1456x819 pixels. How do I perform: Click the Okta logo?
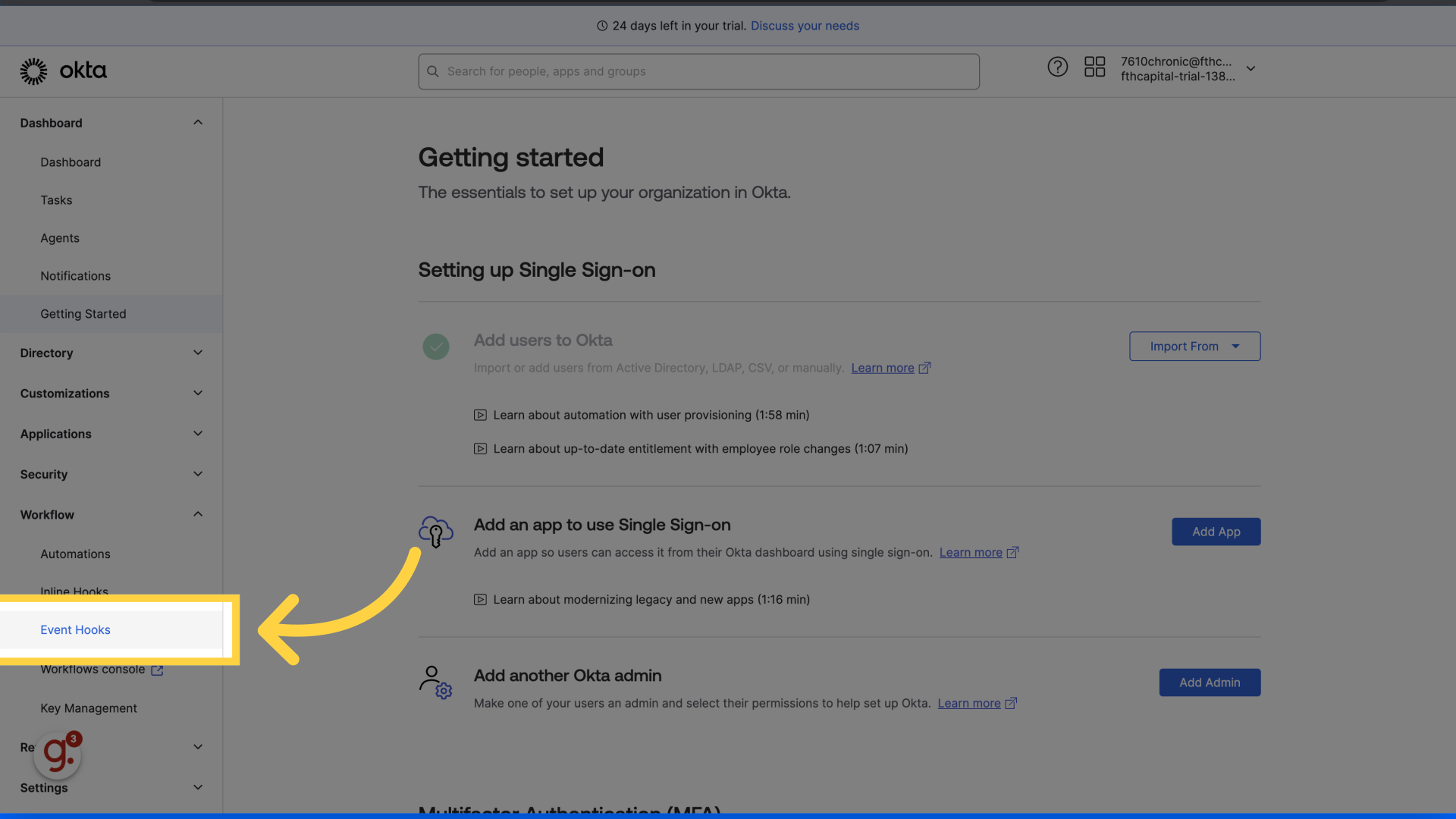(64, 71)
